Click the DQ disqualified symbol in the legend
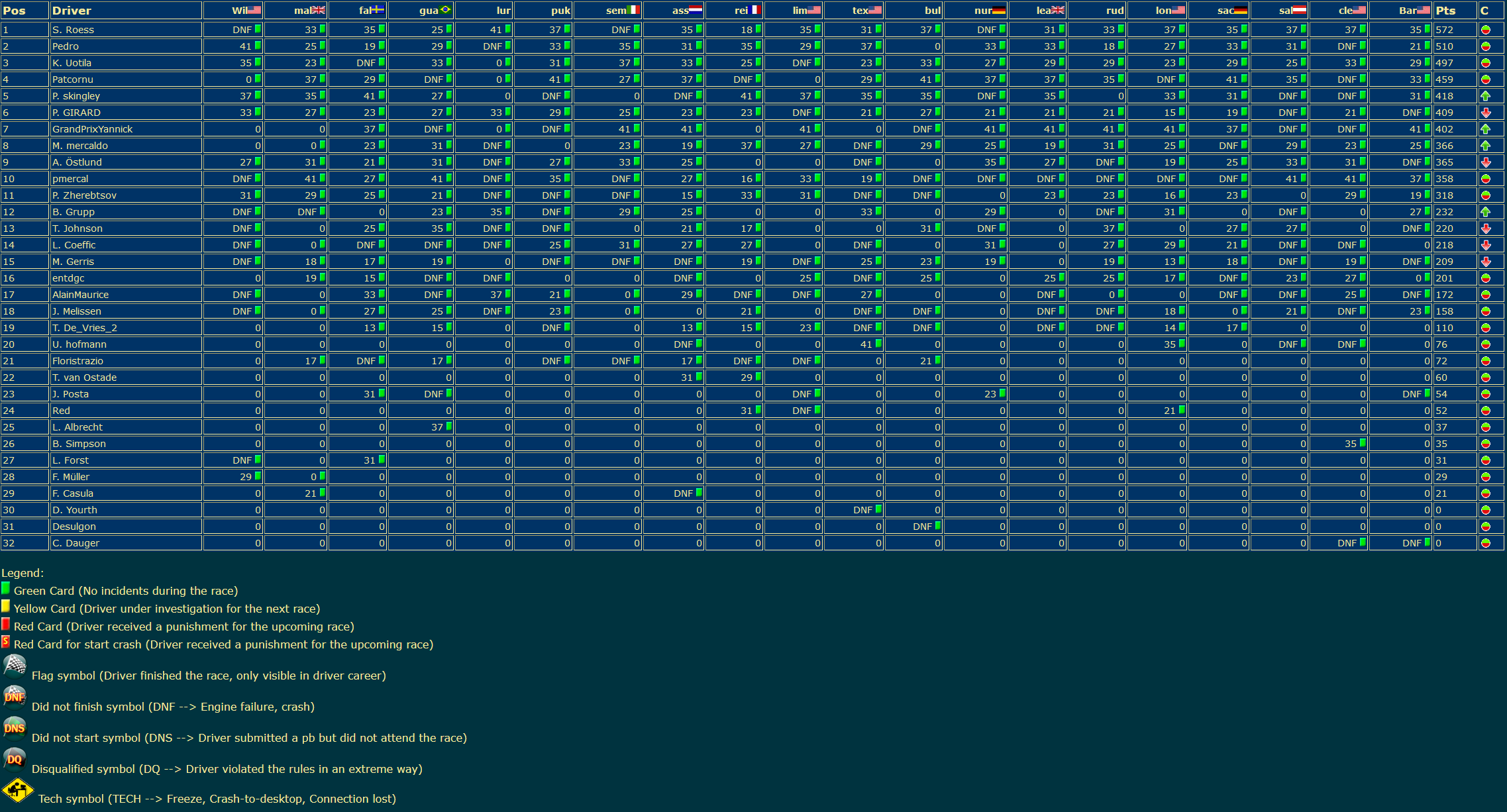 (14, 759)
